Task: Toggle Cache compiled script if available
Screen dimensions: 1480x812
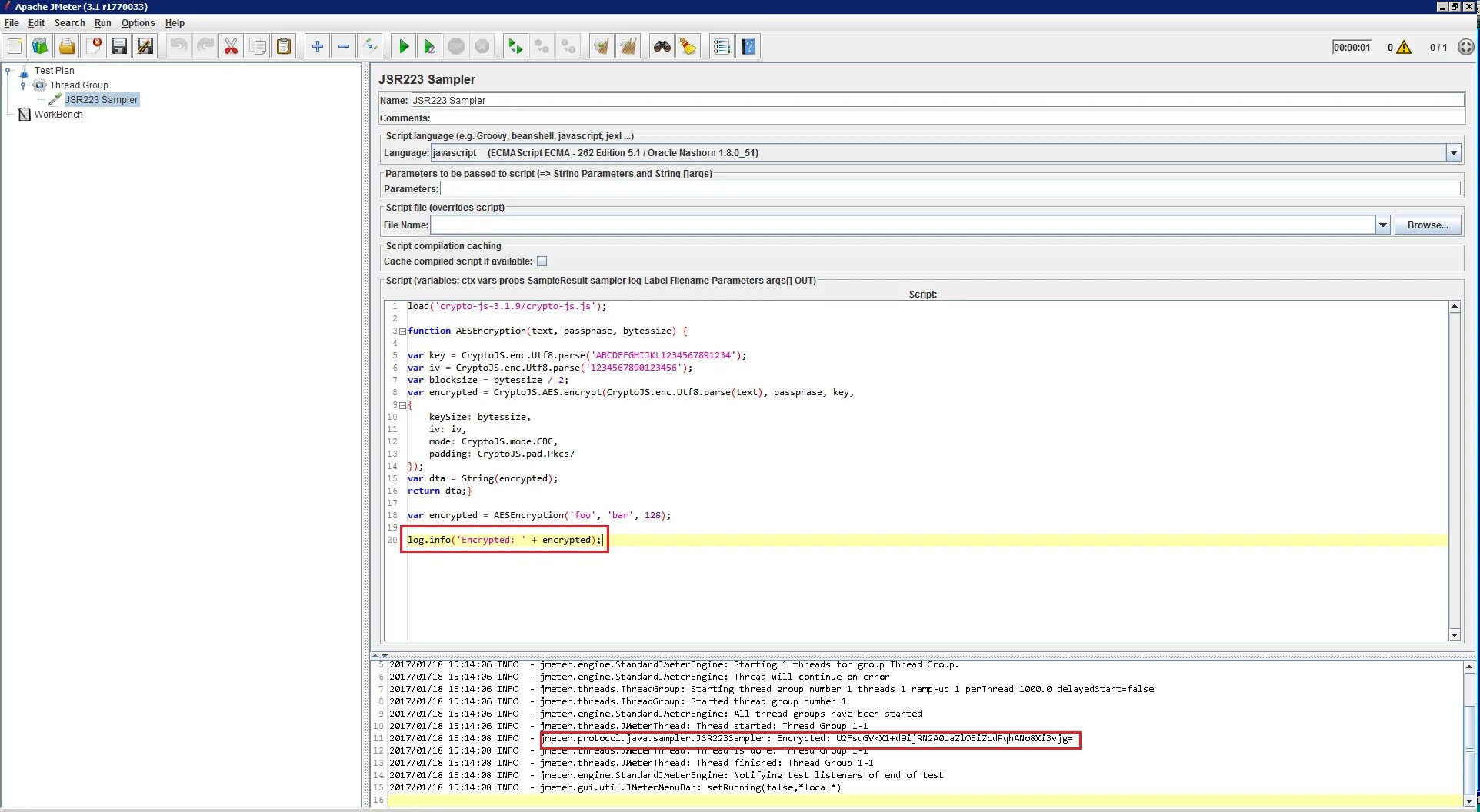Action: coord(542,261)
